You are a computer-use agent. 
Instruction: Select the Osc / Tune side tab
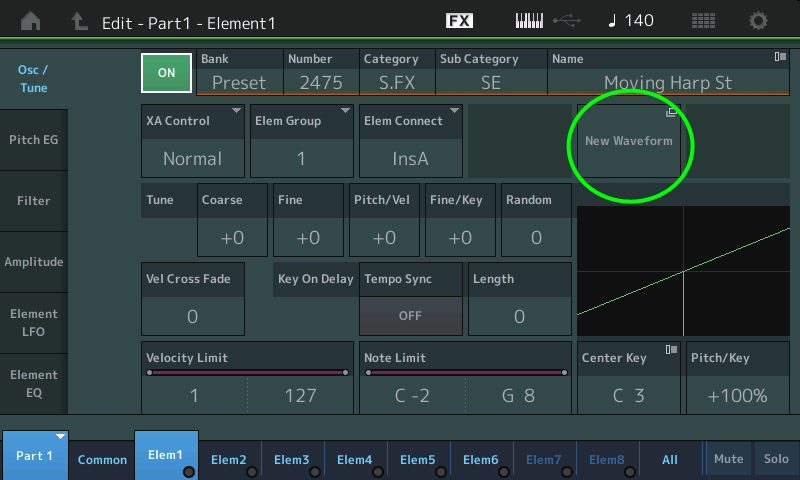[x=33, y=79]
